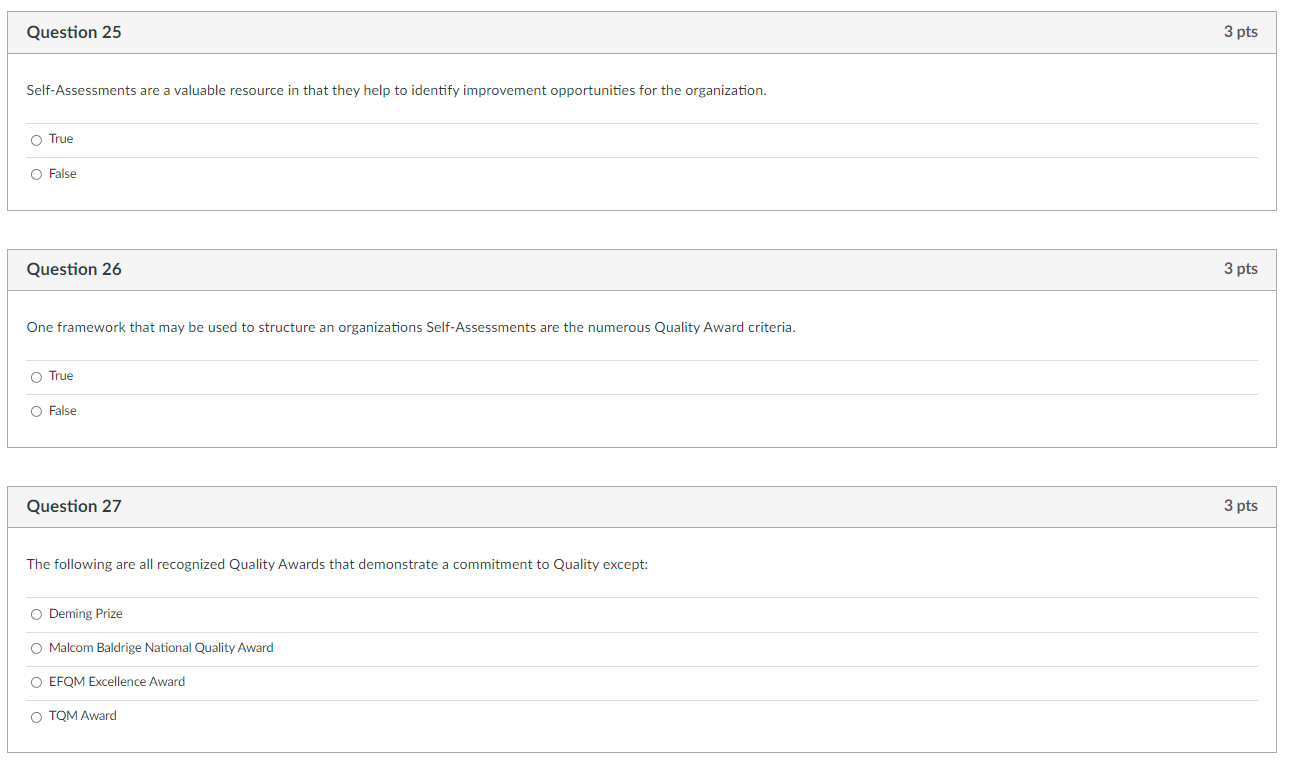Click the 3 pts label on Question 26
The image size is (1293, 766).
pos(1241,269)
